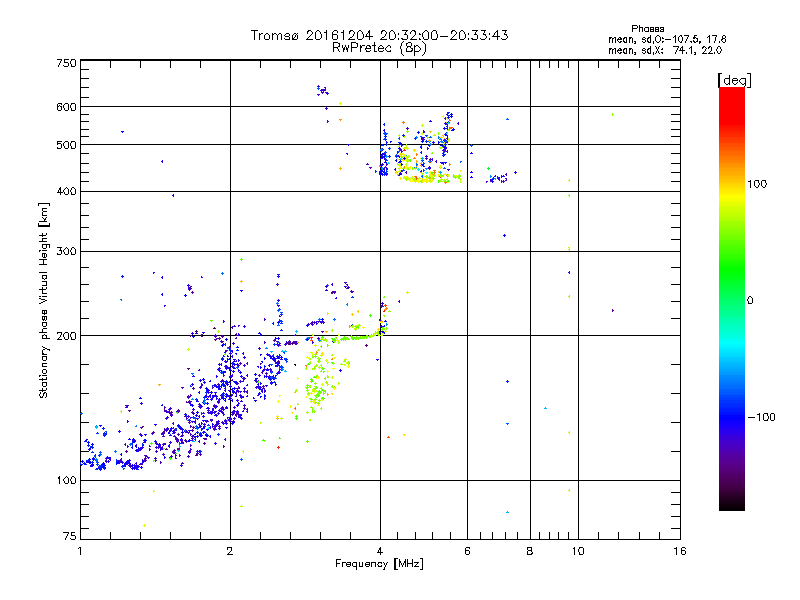Image resolution: width=800 pixels, height=600 pixels.
Task: Click the x-axis tick label '10'
Action: tap(578, 551)
